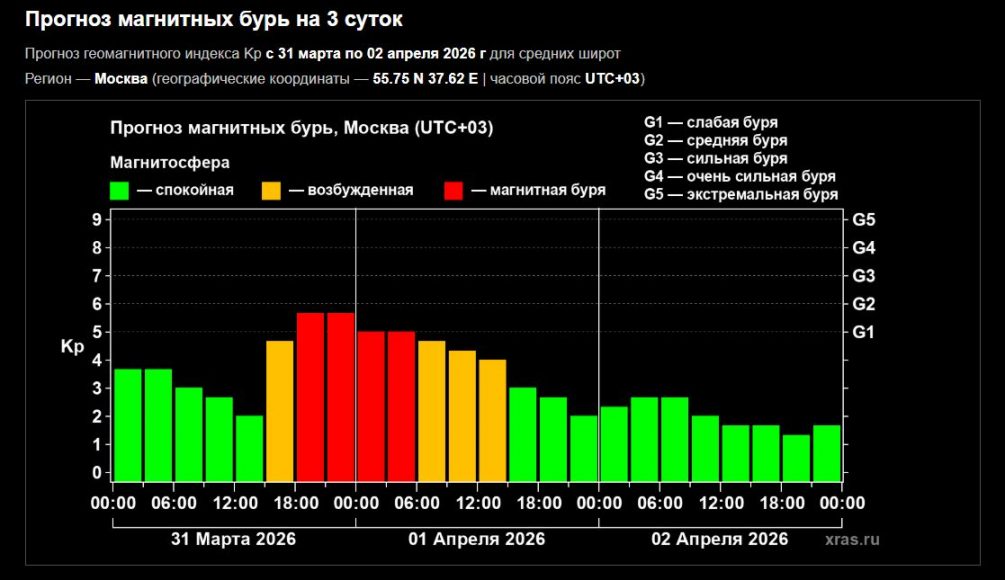The image size is (1005, 580).
Task: Click the only orange bar on 31 March
Action: coord(280,410)
